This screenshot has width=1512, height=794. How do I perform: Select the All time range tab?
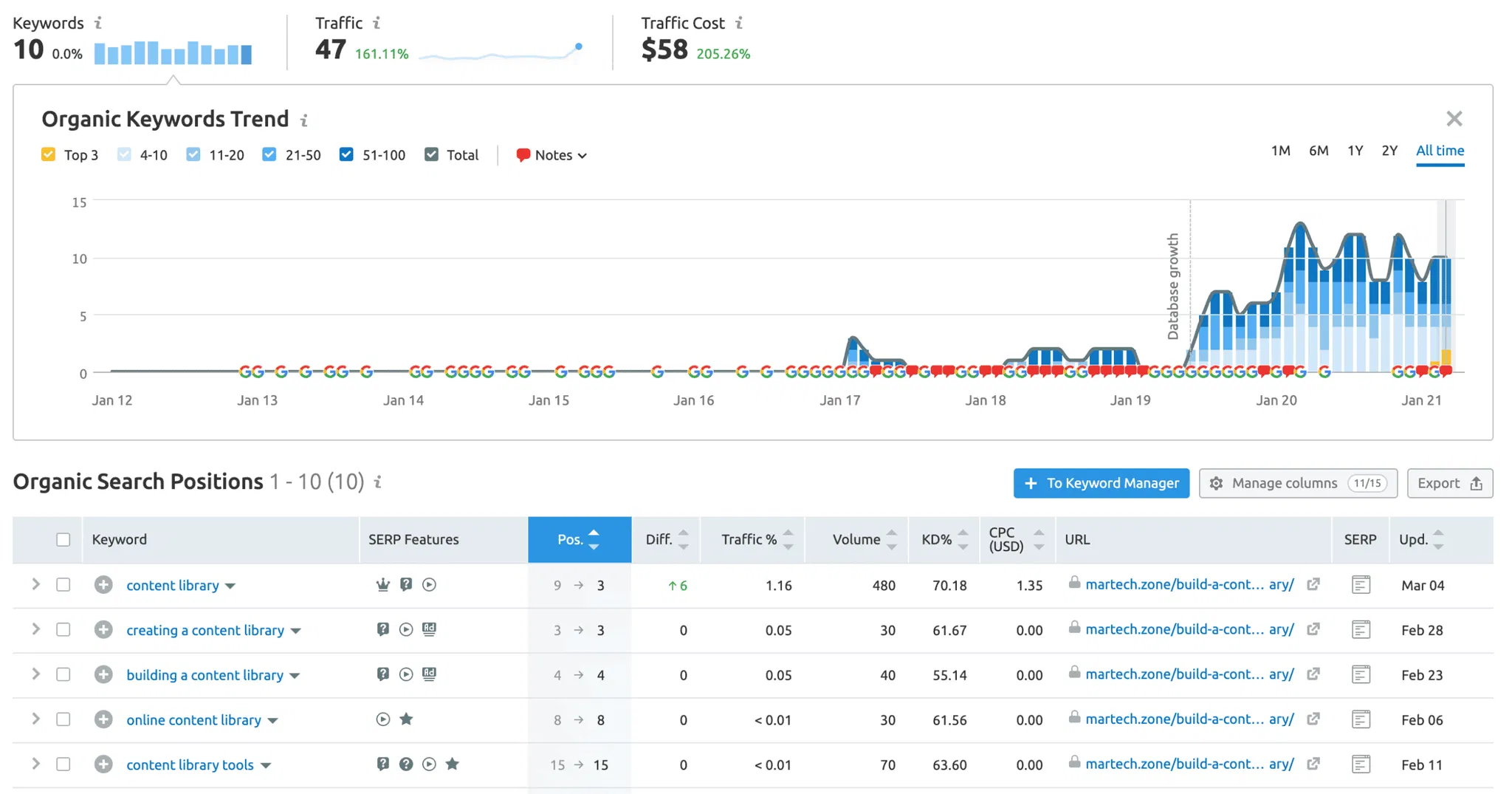point(1439,151)
